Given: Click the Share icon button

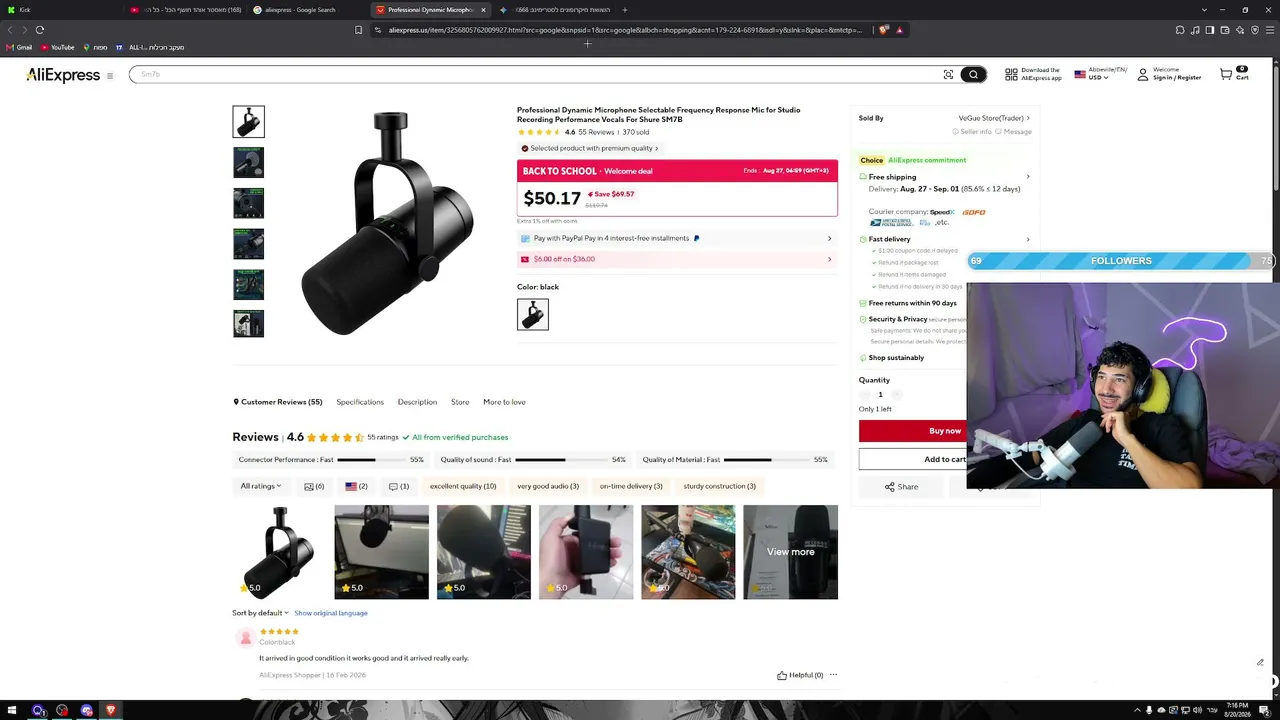Looking at the screenshot, I should [x=901, y=487].
